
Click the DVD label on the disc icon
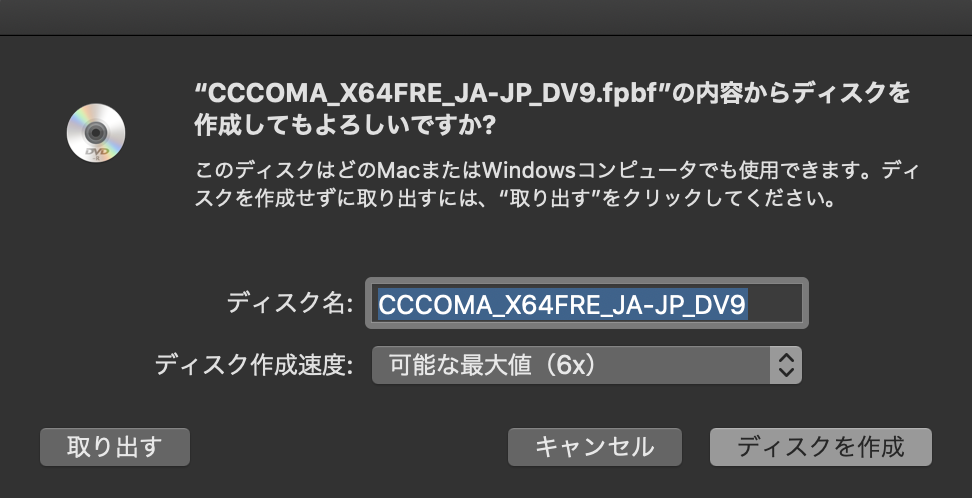click(97, 152)
